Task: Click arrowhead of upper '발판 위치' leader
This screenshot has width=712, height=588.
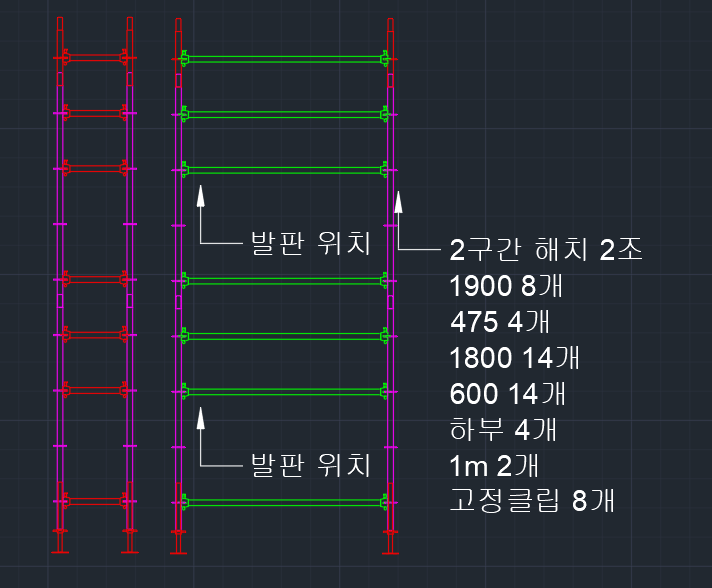Action: pyautogui.click(x=200, y=196)
